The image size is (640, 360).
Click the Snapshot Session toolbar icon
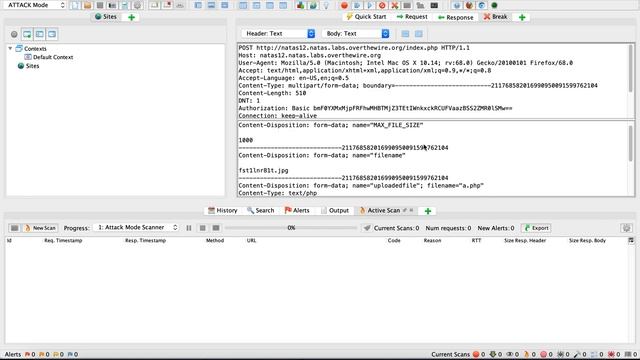112,5
